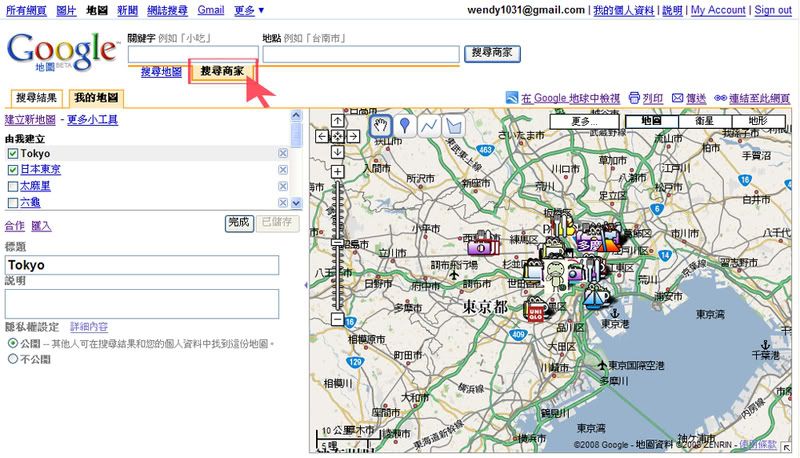Click the 完成 done button
Image resolution: width=800 pixels, height=458 pixels.
(x=238, y=222)
